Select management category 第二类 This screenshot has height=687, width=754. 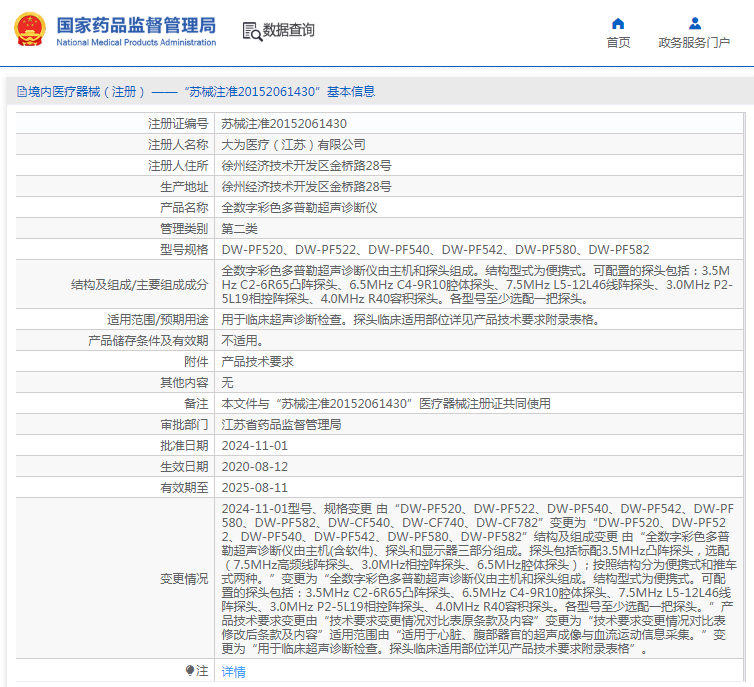[239, 229]
